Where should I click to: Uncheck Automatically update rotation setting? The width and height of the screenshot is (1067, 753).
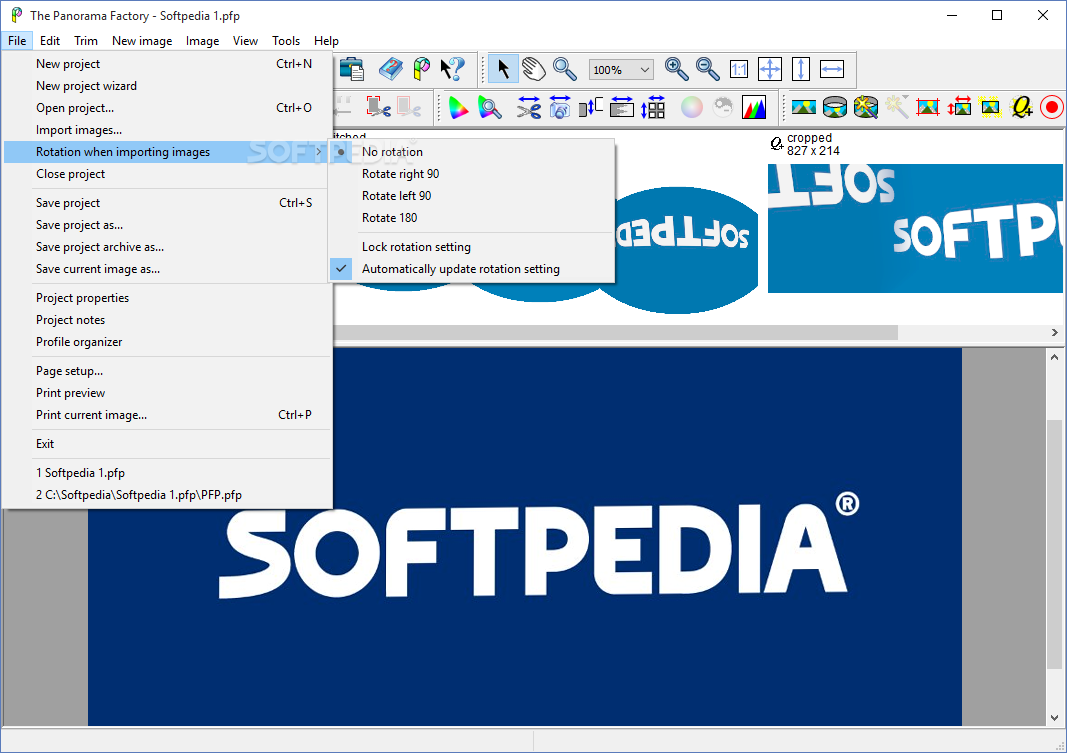tap(472, 269)
